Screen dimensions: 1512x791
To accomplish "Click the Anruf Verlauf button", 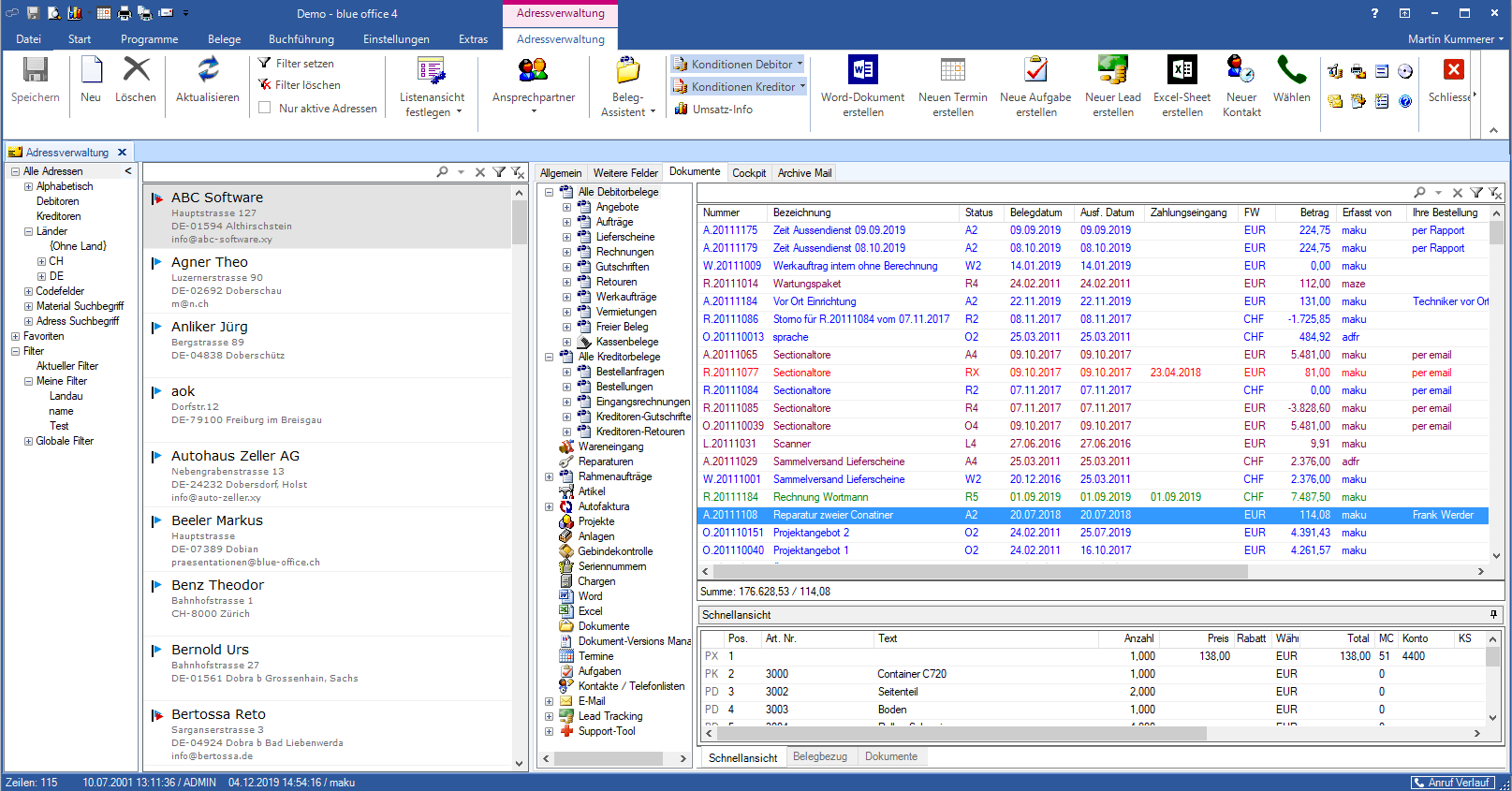I will coord(1451,783).
